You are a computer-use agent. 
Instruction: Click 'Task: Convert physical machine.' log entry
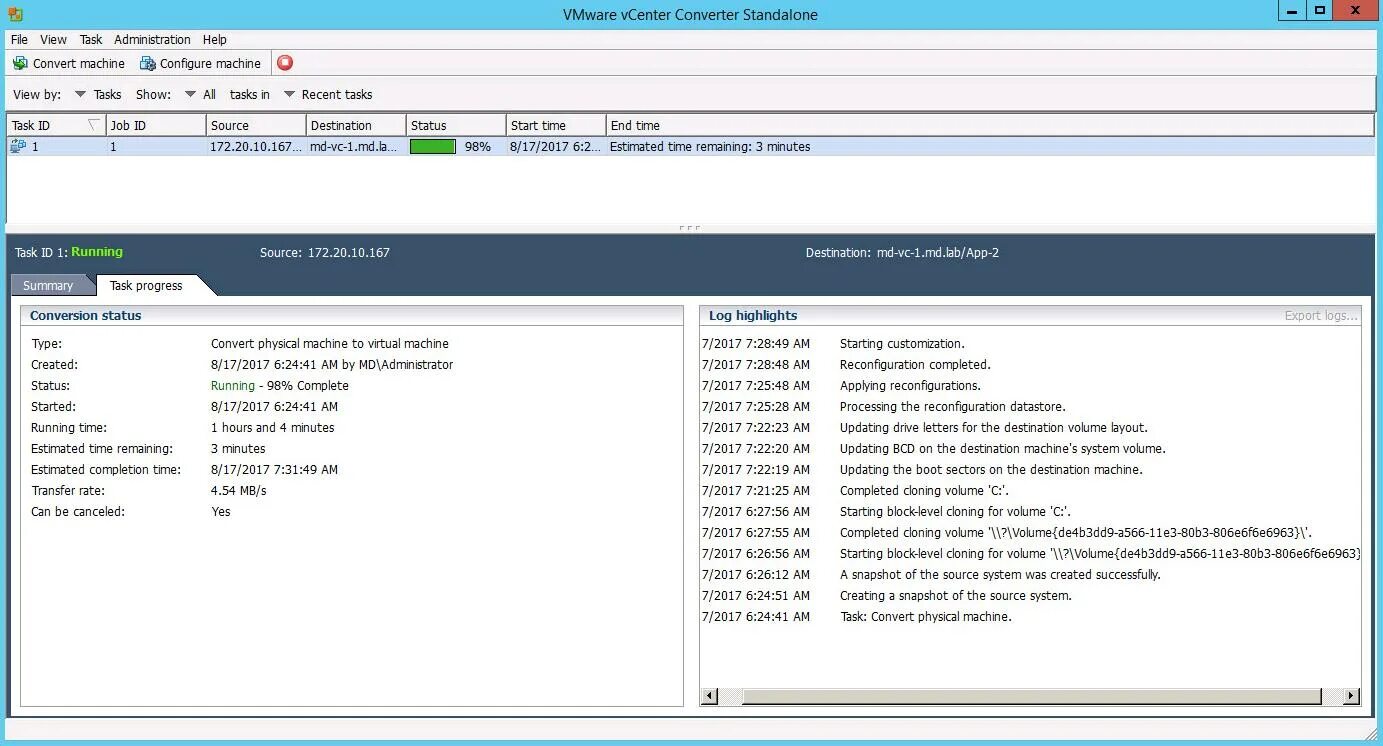[x=926, y=617]
